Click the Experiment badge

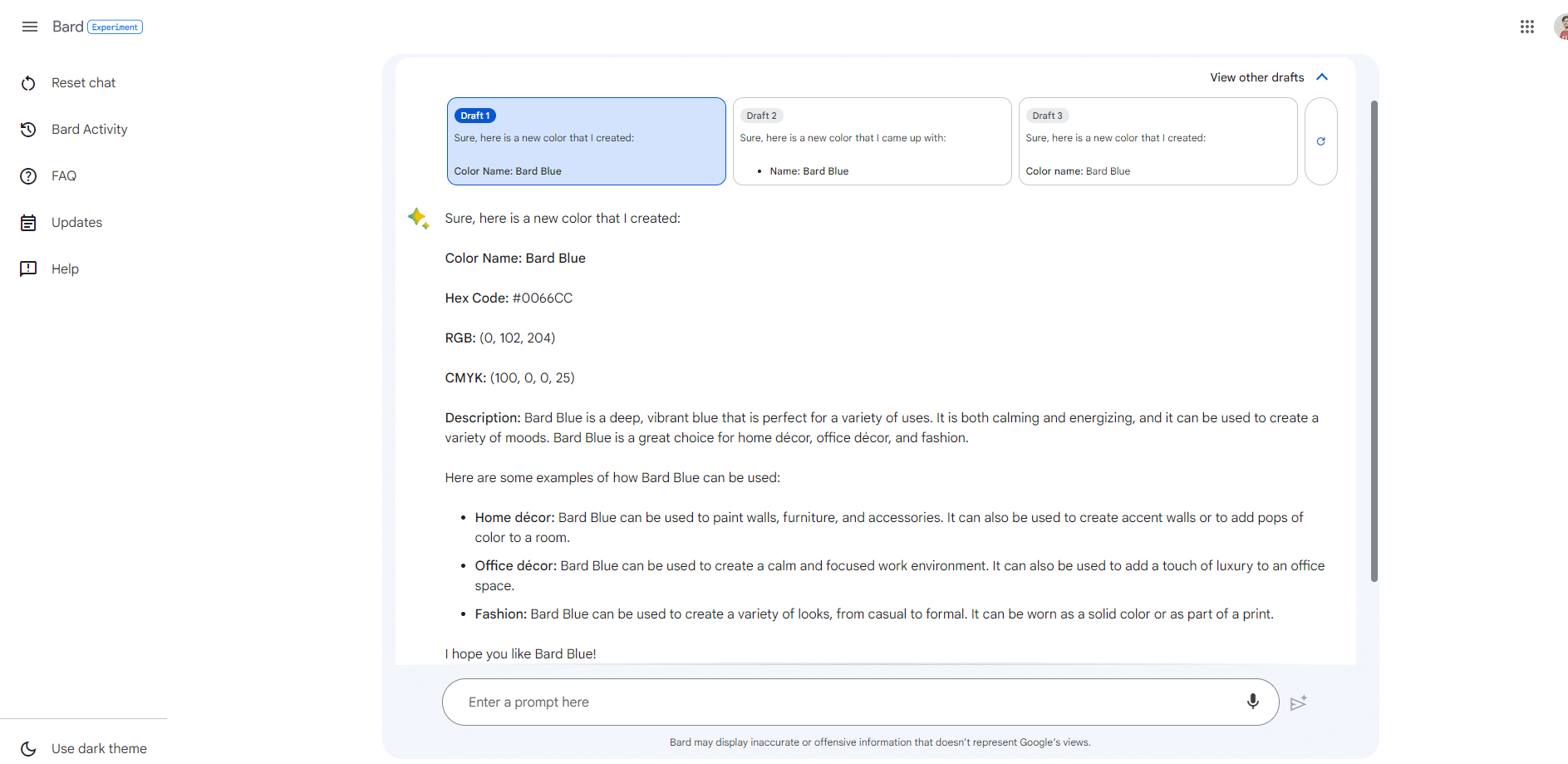click(116, 27)
